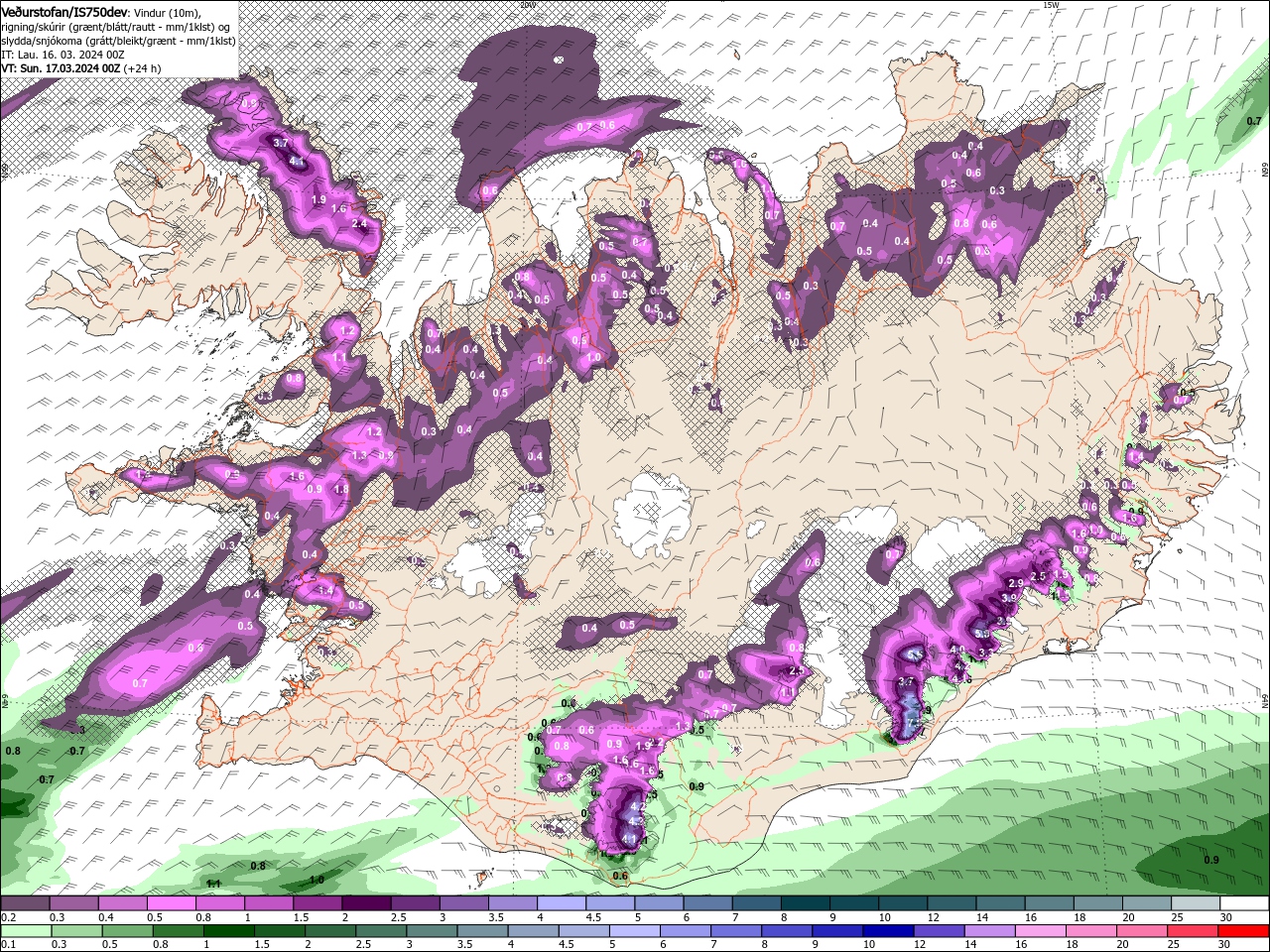Pick the palest green 0.1 swatch in rain scale
The image size is (1270, 952).
pos(25,931)
